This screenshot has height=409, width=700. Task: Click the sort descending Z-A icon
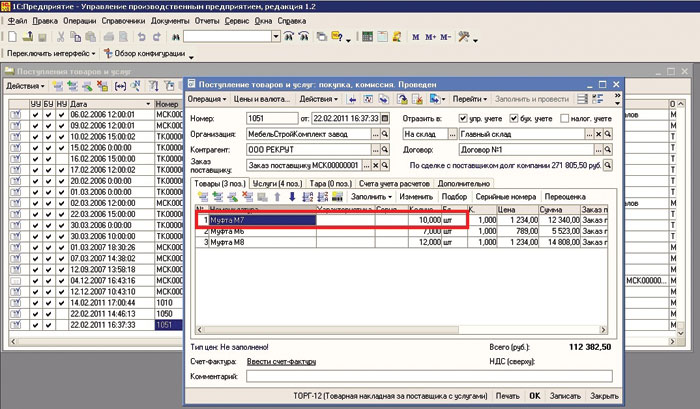(x=323, y=197)
